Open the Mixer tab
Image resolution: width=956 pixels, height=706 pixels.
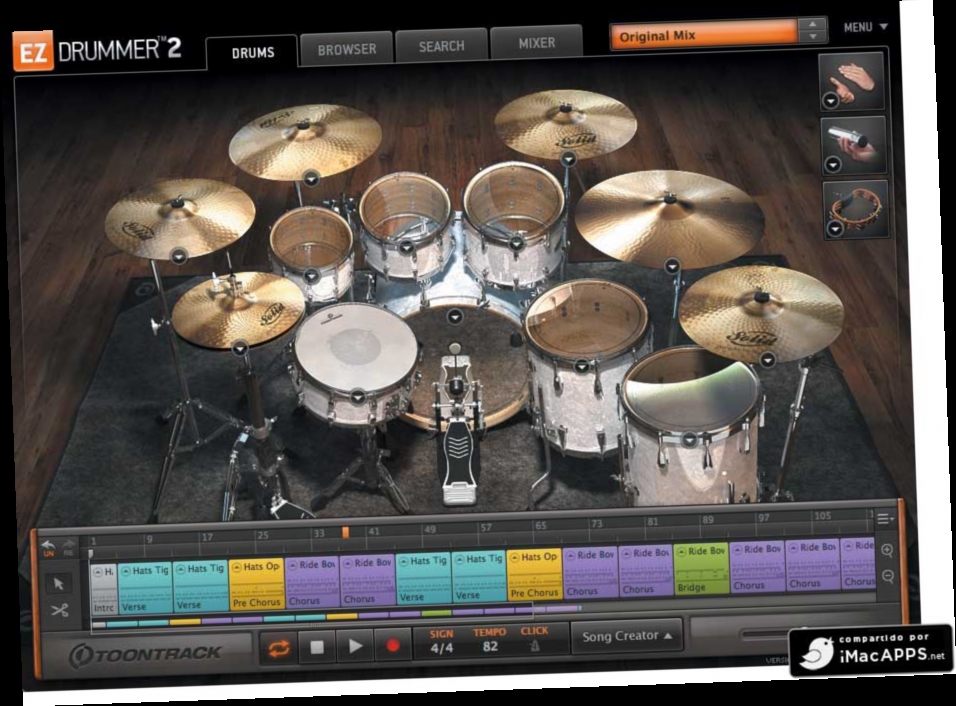pos(535,43)
